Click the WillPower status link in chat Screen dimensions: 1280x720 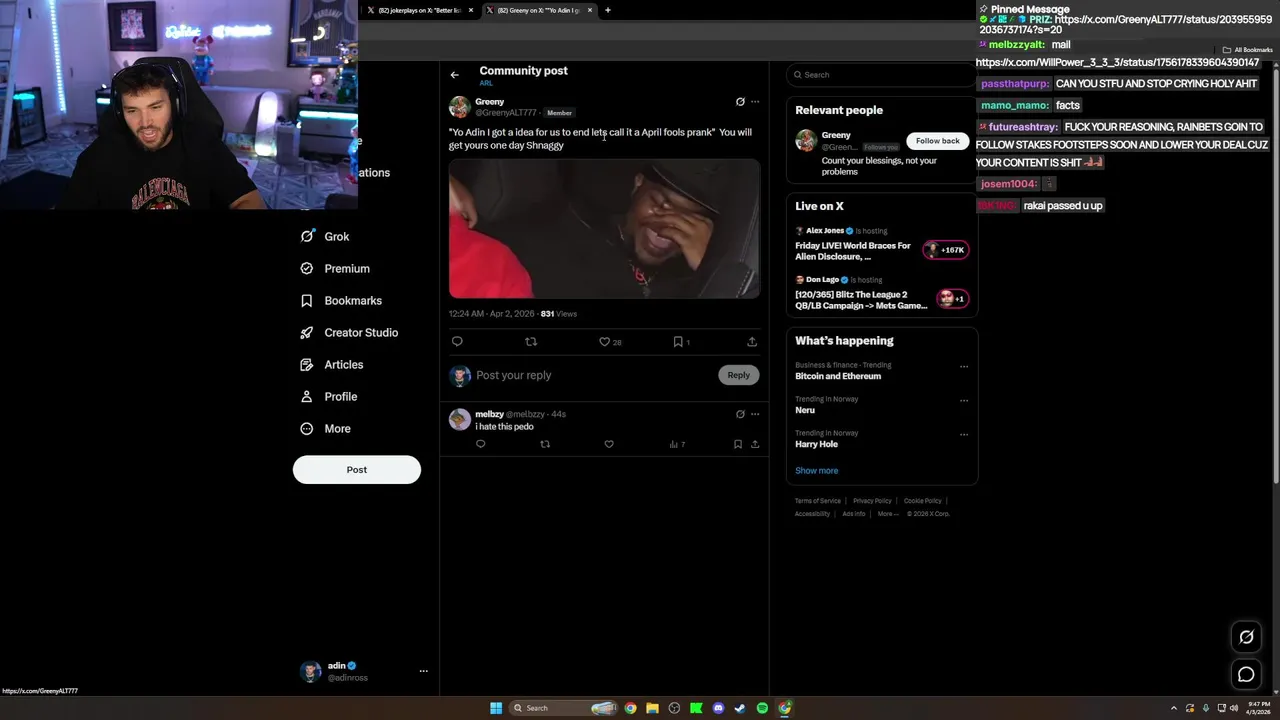(1117, 63)
